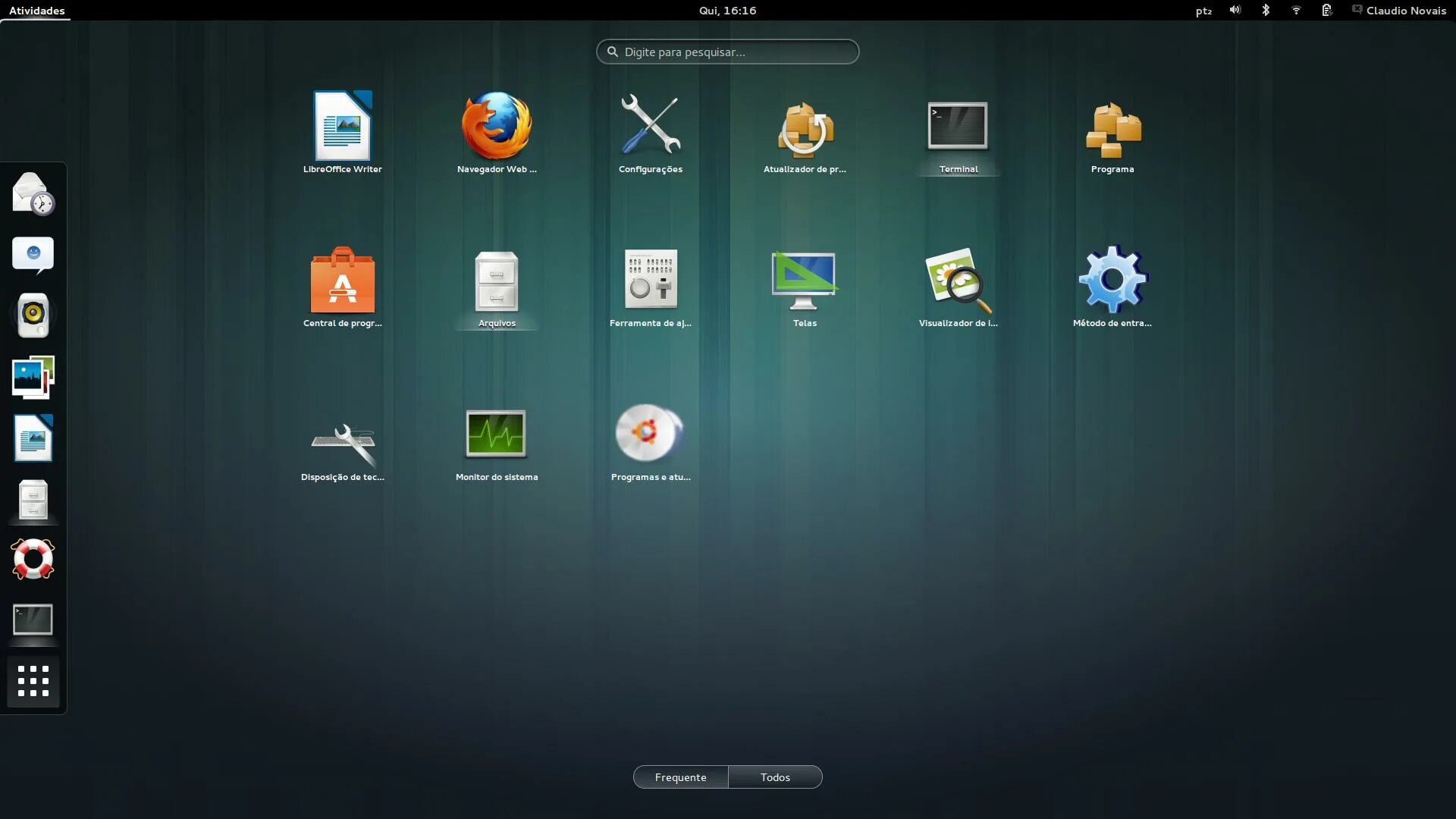Show the applications grid from the dock
The height and width of the screenshot is (819, 1456).
pyautogui.click(x=33, y=682)
